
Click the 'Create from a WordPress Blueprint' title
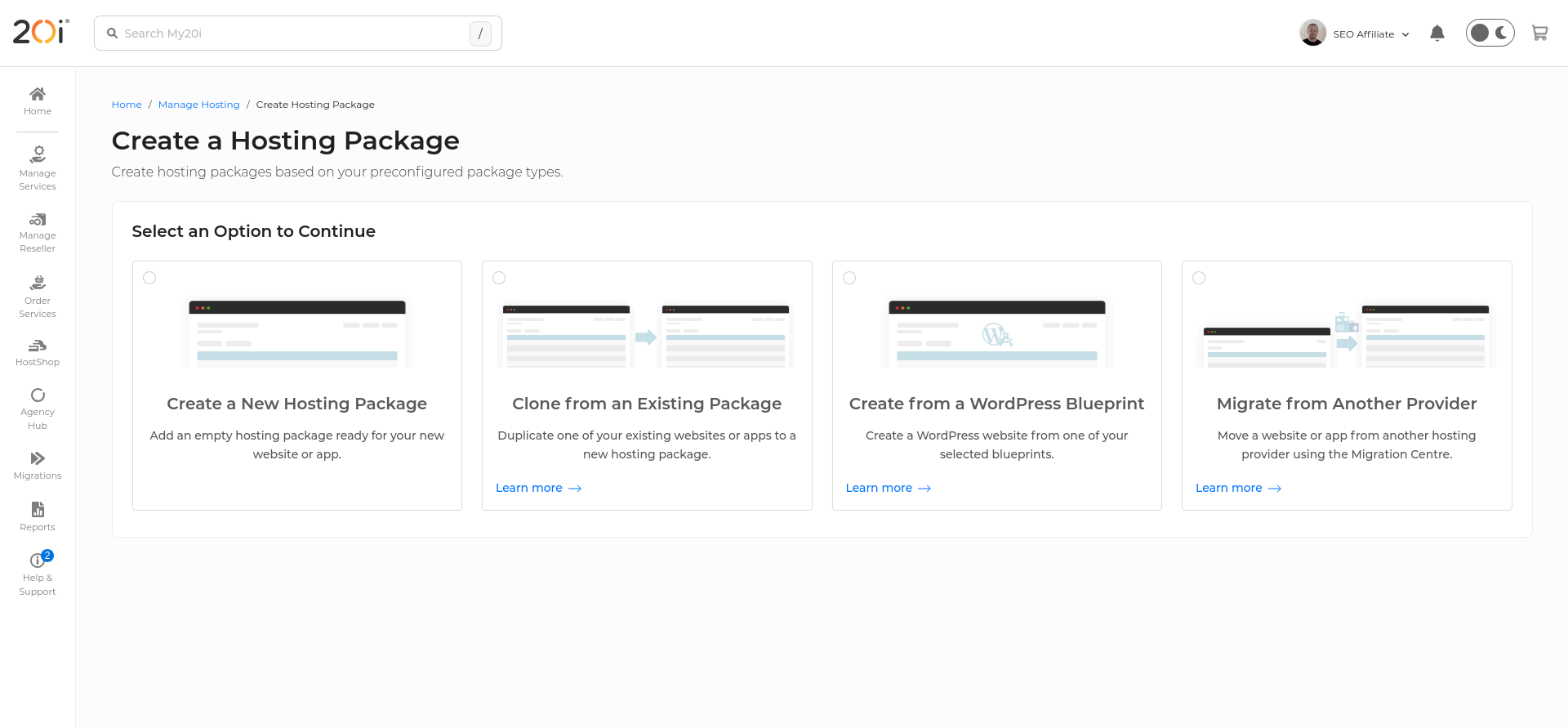(x=996, y=404)
